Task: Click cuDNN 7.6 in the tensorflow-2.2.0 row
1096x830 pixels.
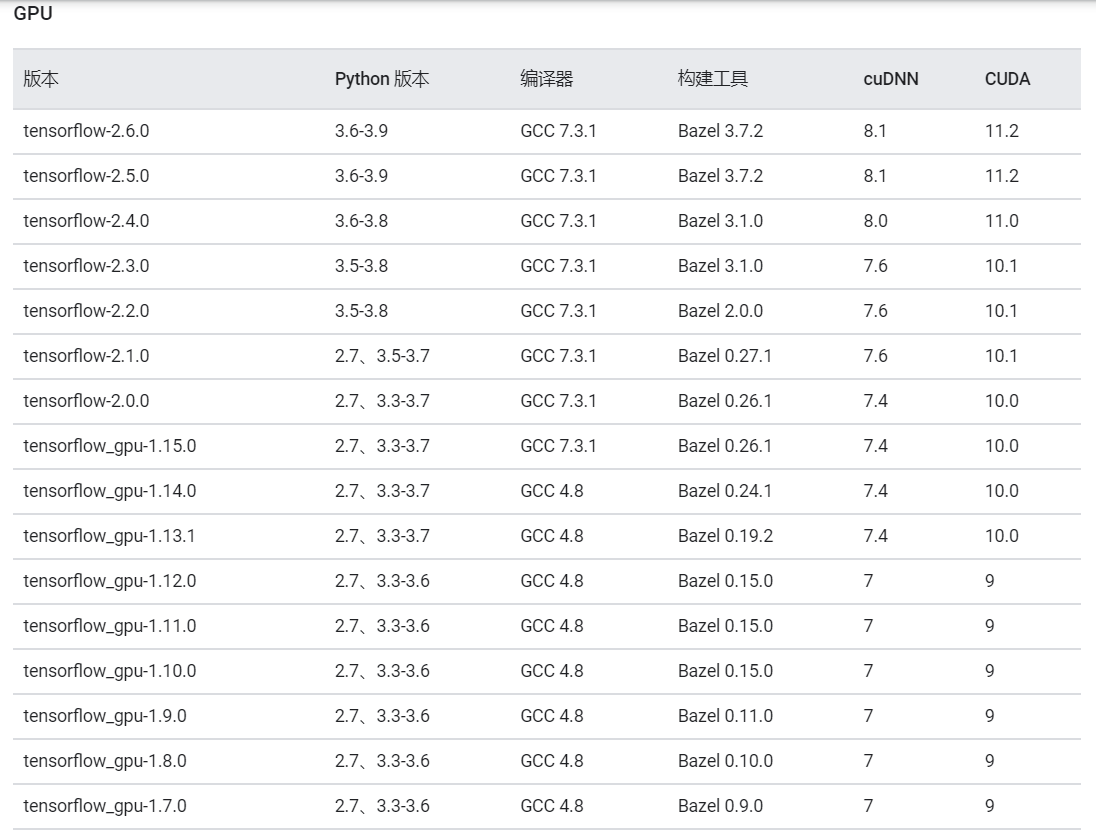Action: 875,310
